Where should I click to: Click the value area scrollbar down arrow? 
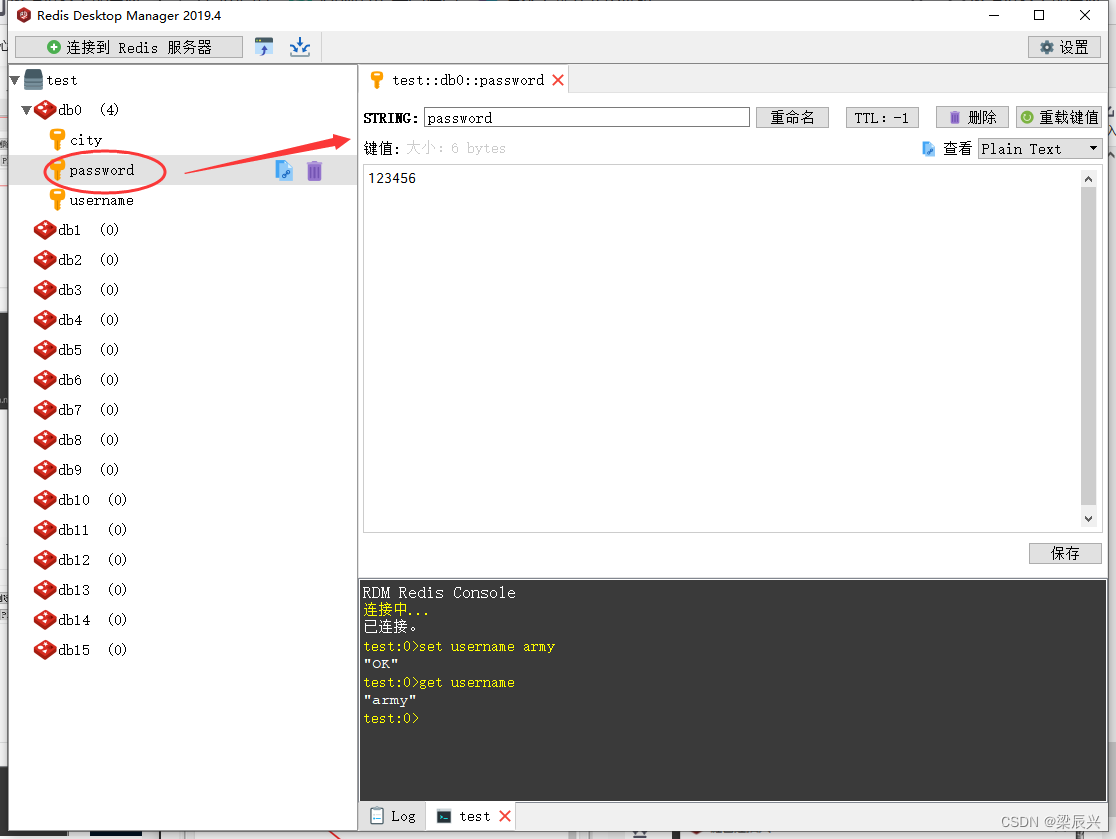tap(1088, 519)
